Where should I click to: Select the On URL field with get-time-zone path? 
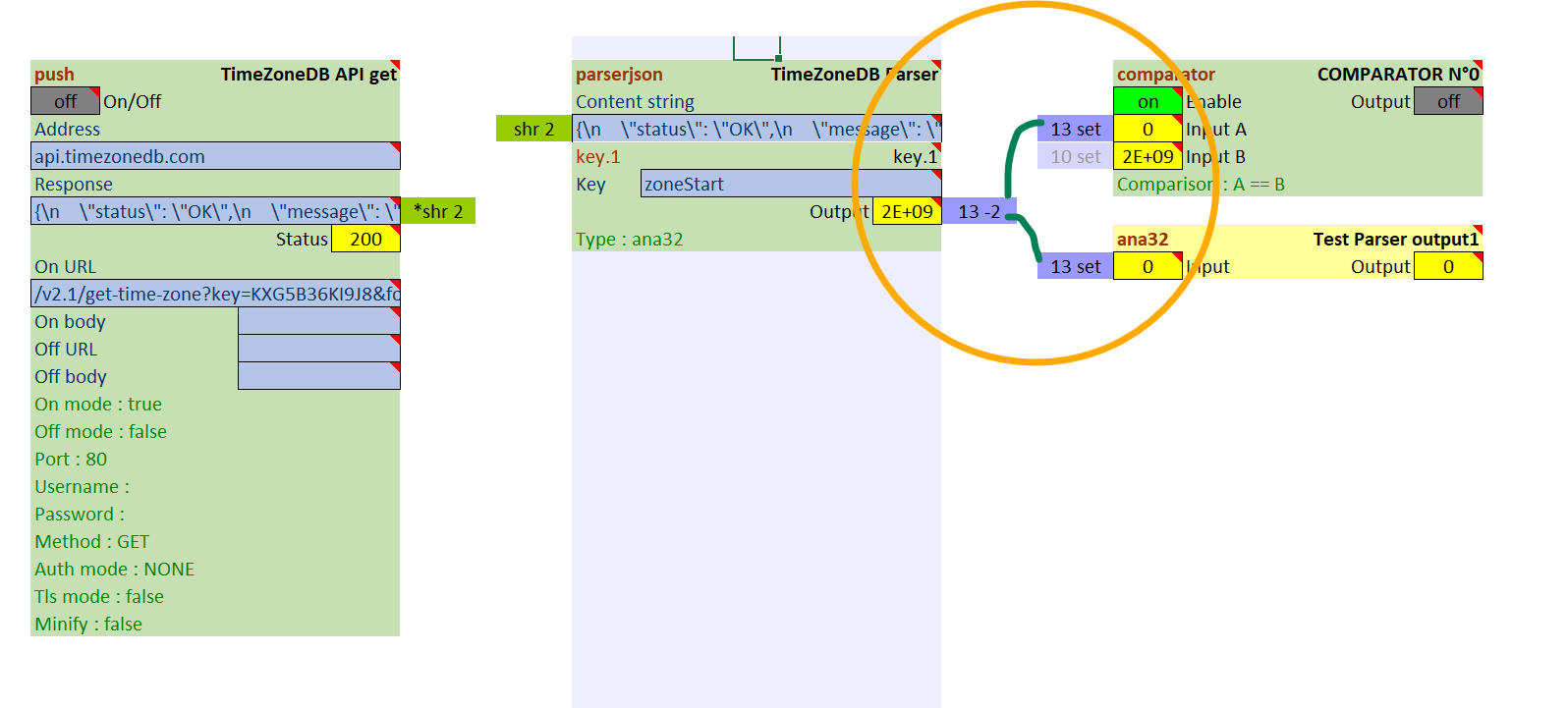(x=215, y=294)
